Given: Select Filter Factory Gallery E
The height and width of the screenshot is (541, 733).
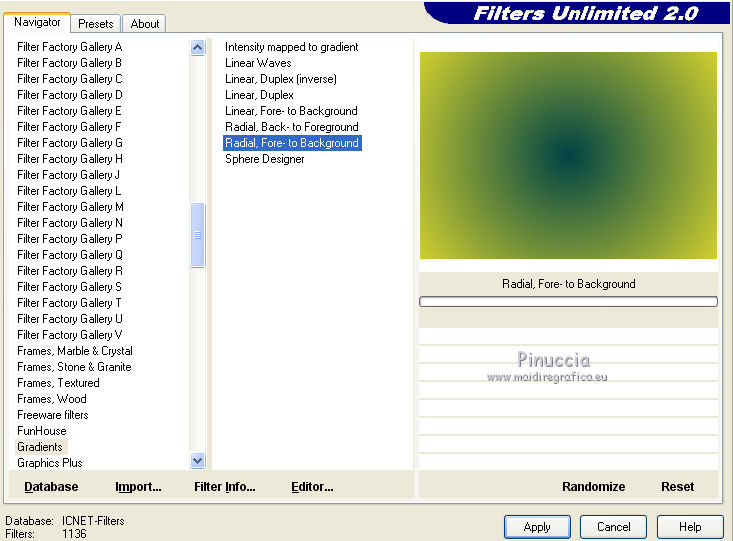Looking at the screenshot, I should tap(70, 111).
